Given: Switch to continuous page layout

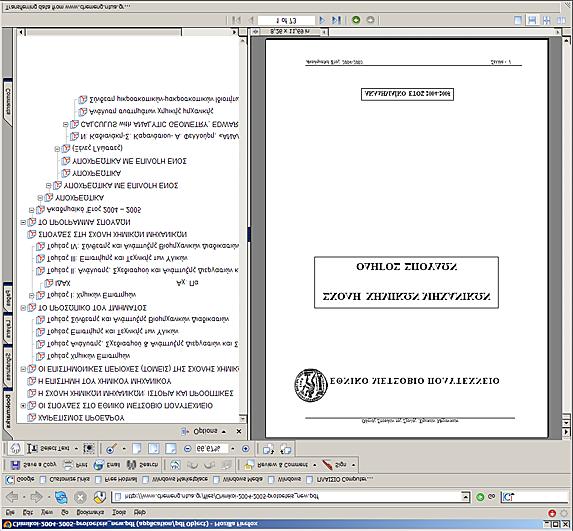Looking at the screenshot, I should tap(532, 20).
